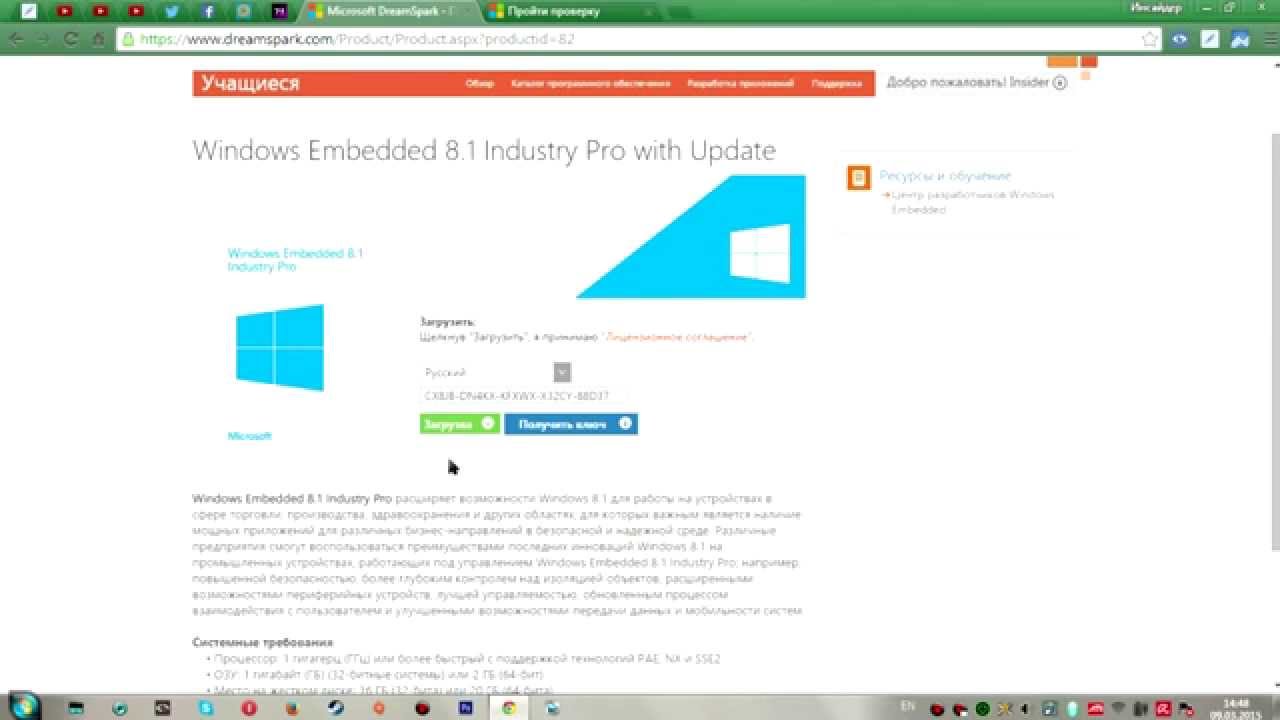
Task: Open Chrome from the taskbar
Action: [509, 707]
